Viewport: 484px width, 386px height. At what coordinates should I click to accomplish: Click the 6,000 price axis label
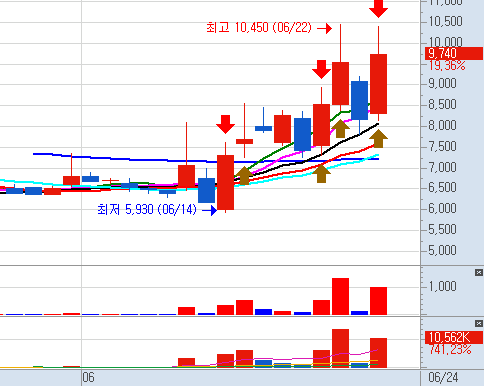(x=442, y=209)
